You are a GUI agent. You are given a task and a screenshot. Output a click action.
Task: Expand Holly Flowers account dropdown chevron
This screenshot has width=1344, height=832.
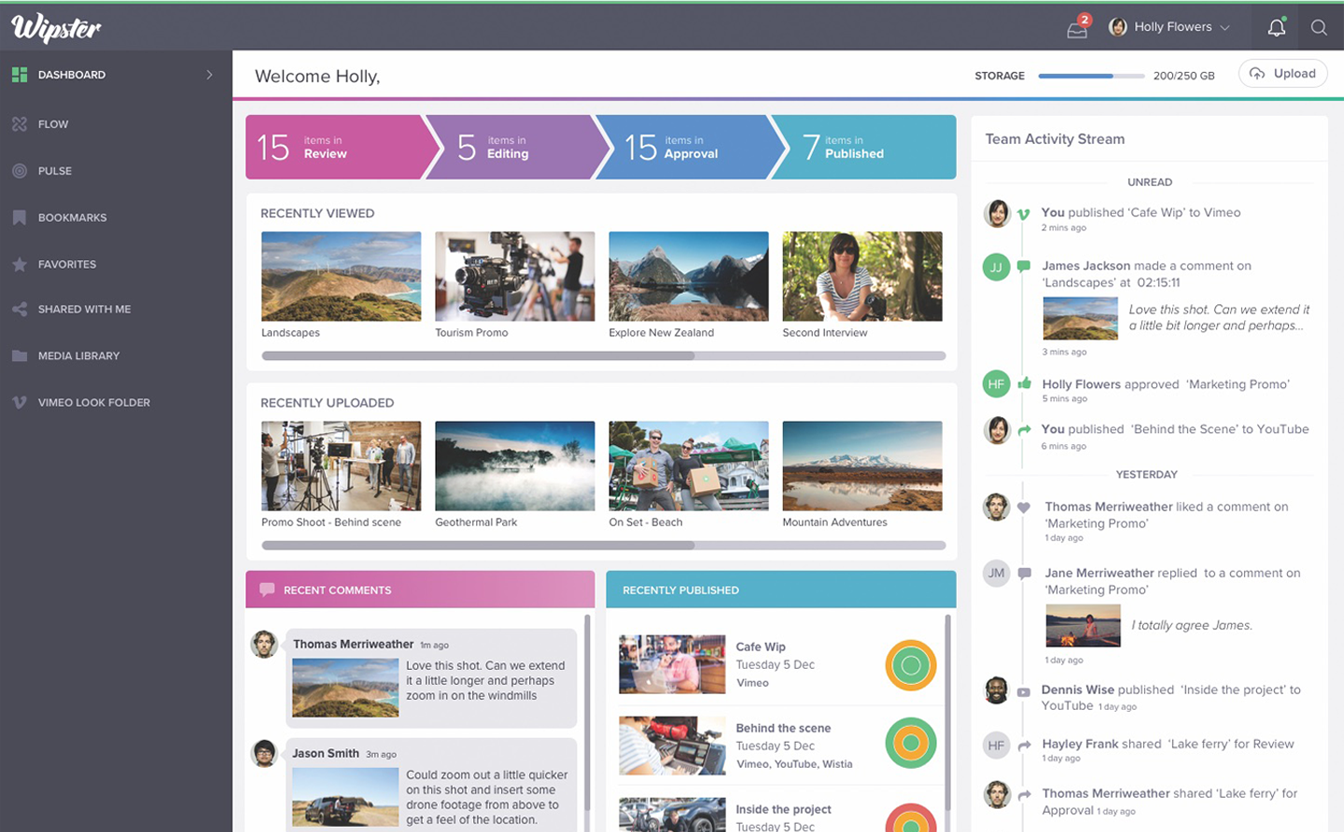1225,28
